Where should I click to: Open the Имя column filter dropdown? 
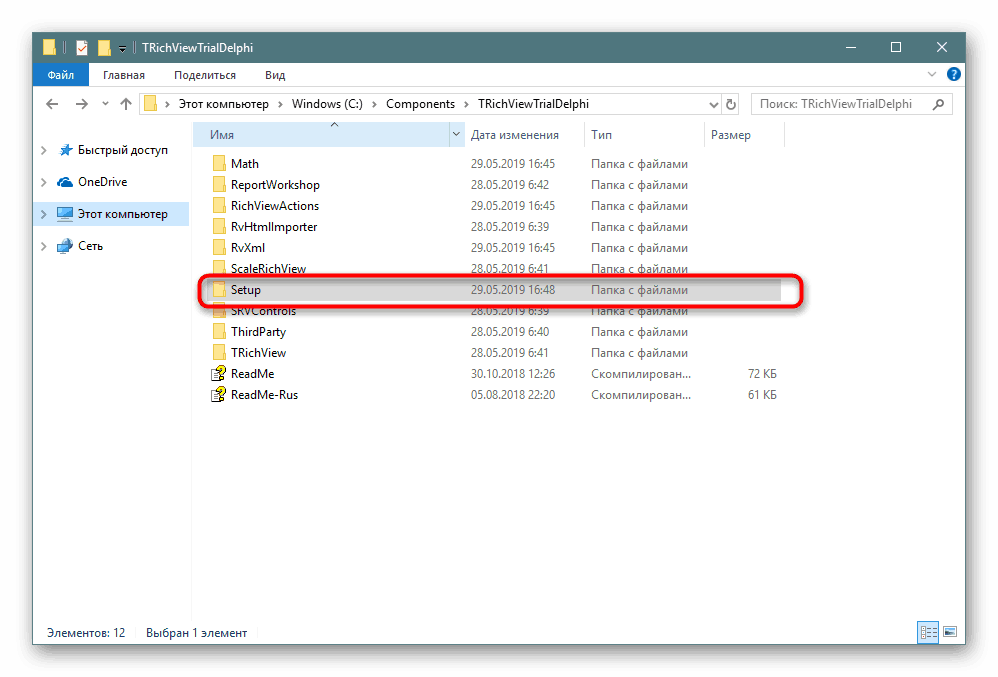pos(456,135)
